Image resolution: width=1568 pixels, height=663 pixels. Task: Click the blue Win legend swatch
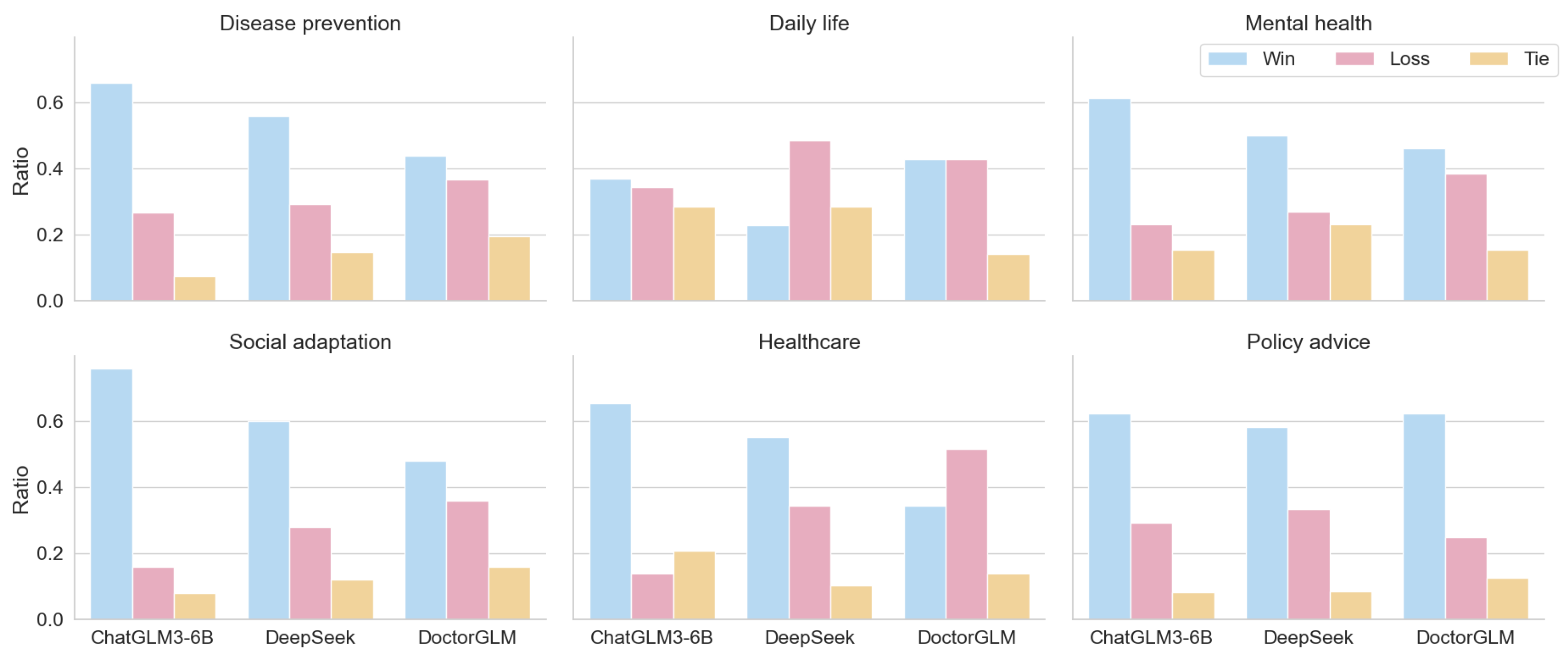[1227, 59]
